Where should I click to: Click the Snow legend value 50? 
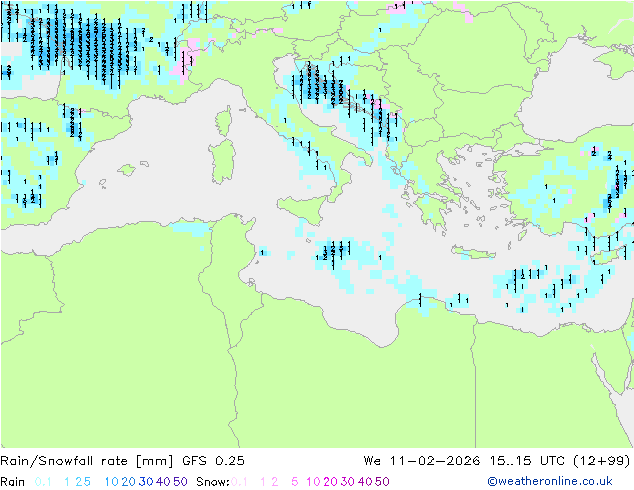click(382, 482)
